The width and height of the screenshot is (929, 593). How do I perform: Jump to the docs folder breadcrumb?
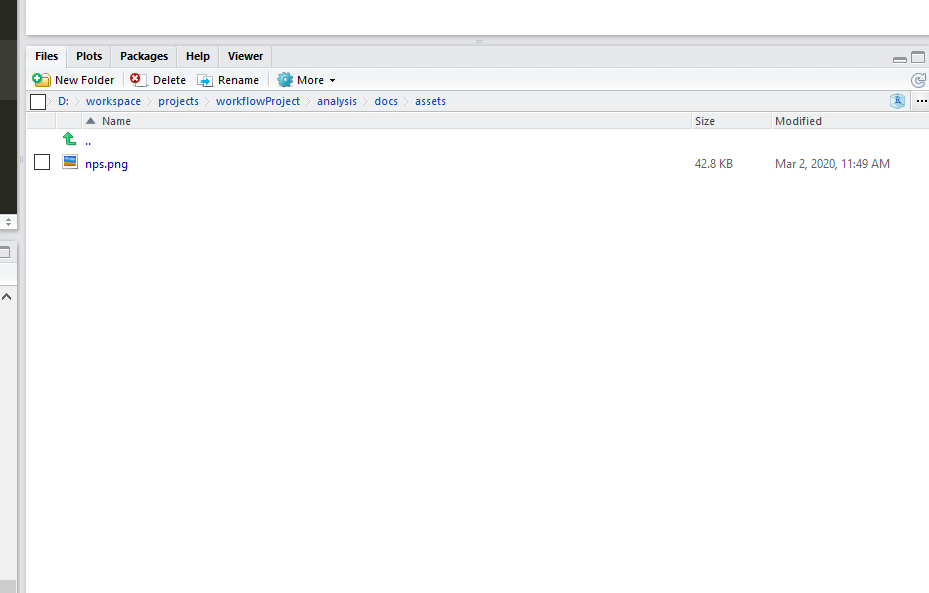pyautogui.click(x=385, y=101)
